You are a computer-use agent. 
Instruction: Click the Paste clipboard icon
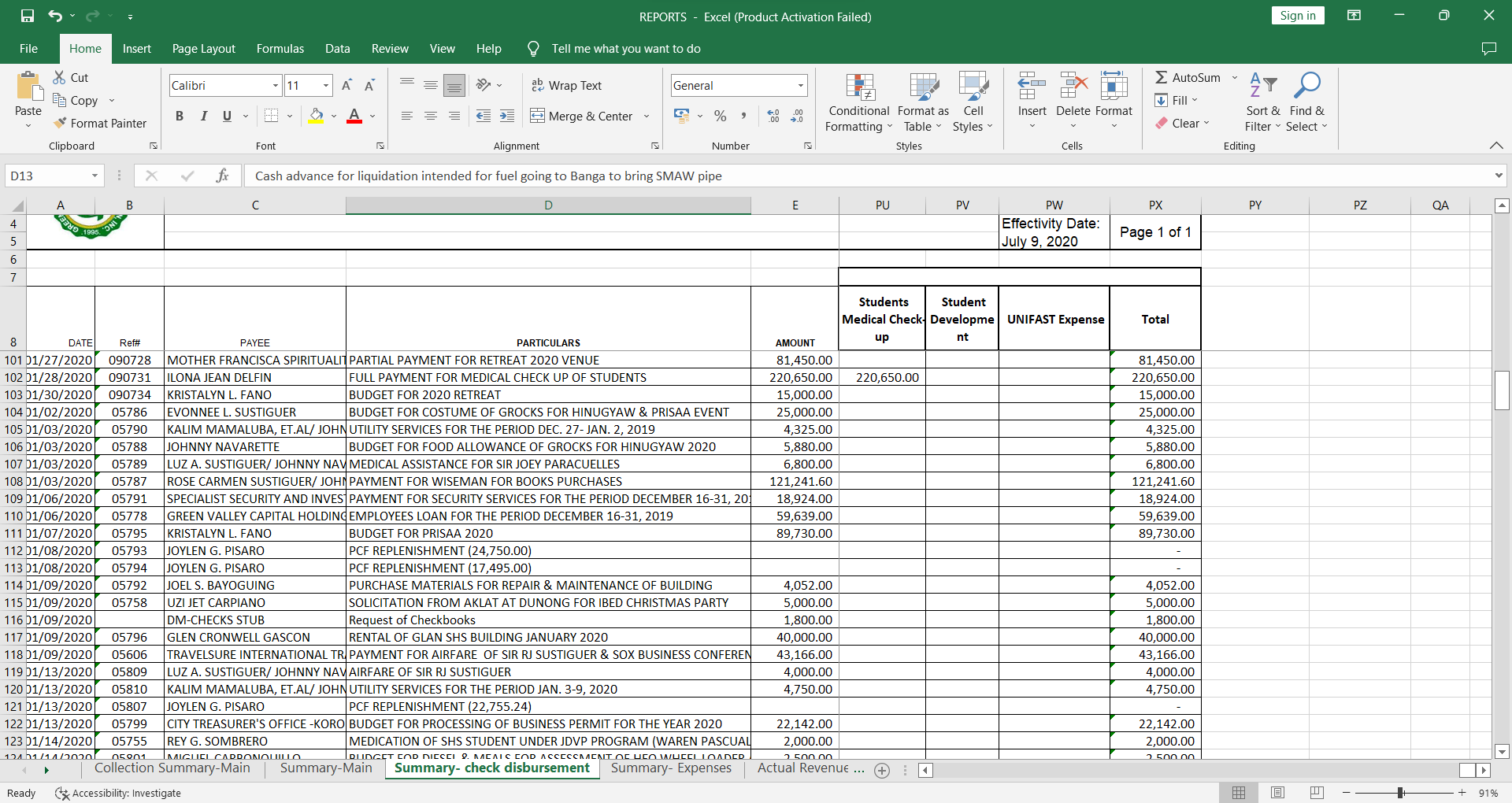(29, 87)
